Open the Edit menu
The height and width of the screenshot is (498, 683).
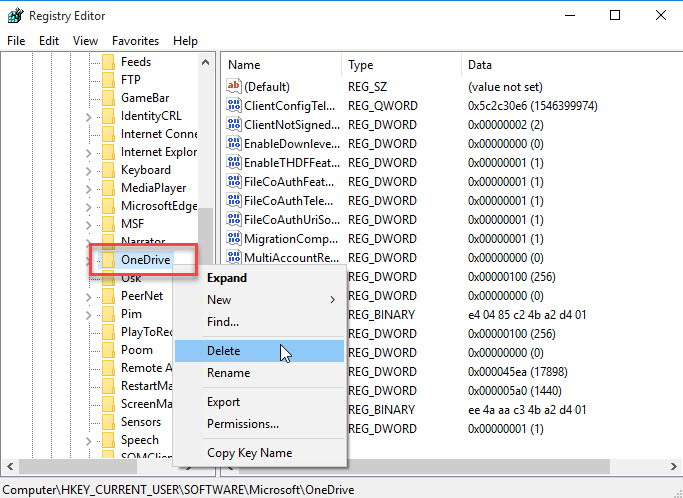pos(49,41)
